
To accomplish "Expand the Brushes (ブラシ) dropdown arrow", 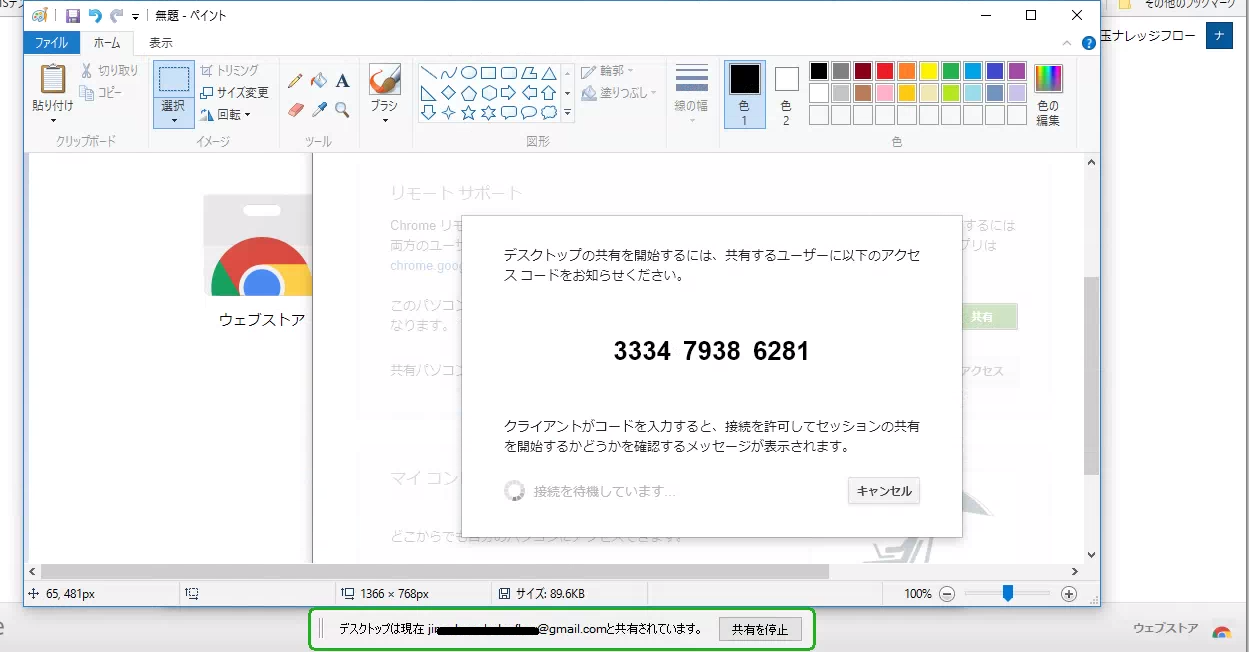I will point(384,121).
